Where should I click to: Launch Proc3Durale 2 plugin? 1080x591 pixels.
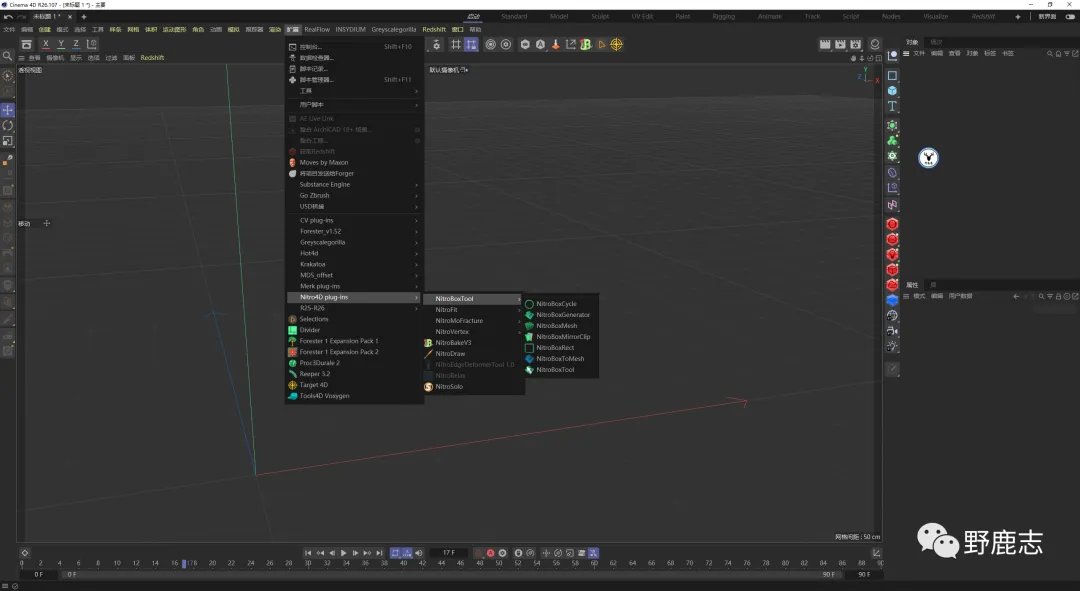pyautogui.click(x=354, y=363)
